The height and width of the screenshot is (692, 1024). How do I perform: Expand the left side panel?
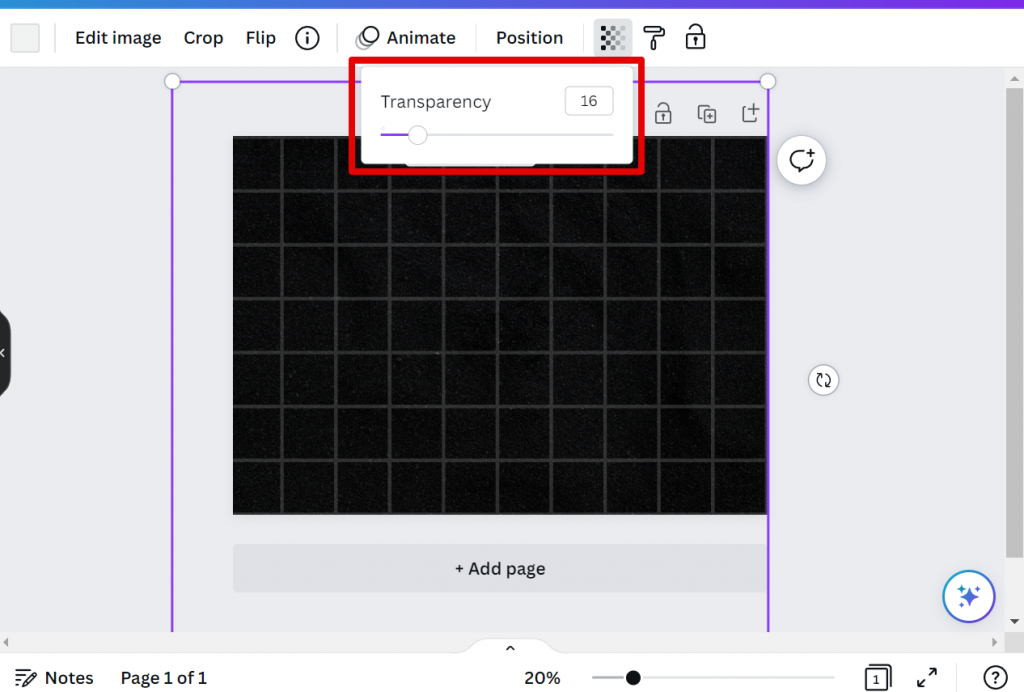(4, 352)
